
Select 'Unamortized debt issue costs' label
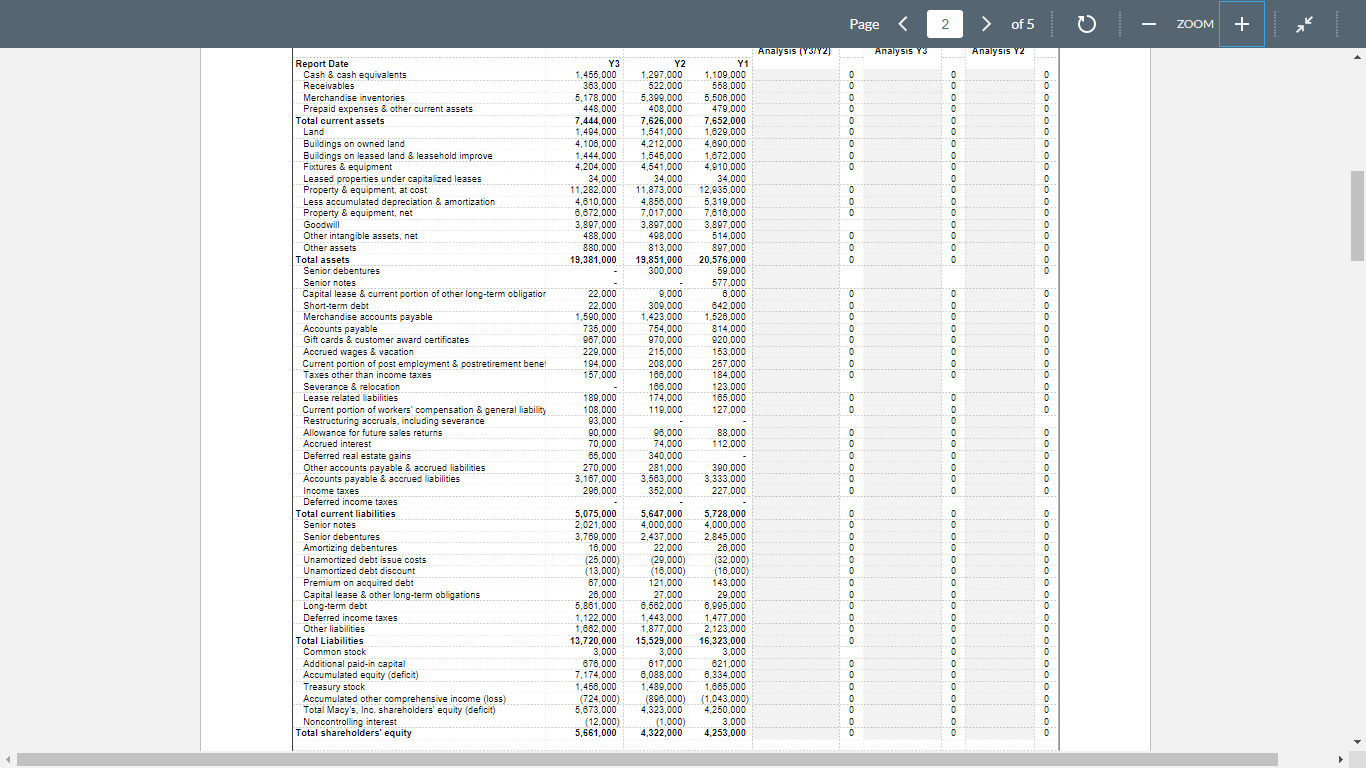pos(364,560)
